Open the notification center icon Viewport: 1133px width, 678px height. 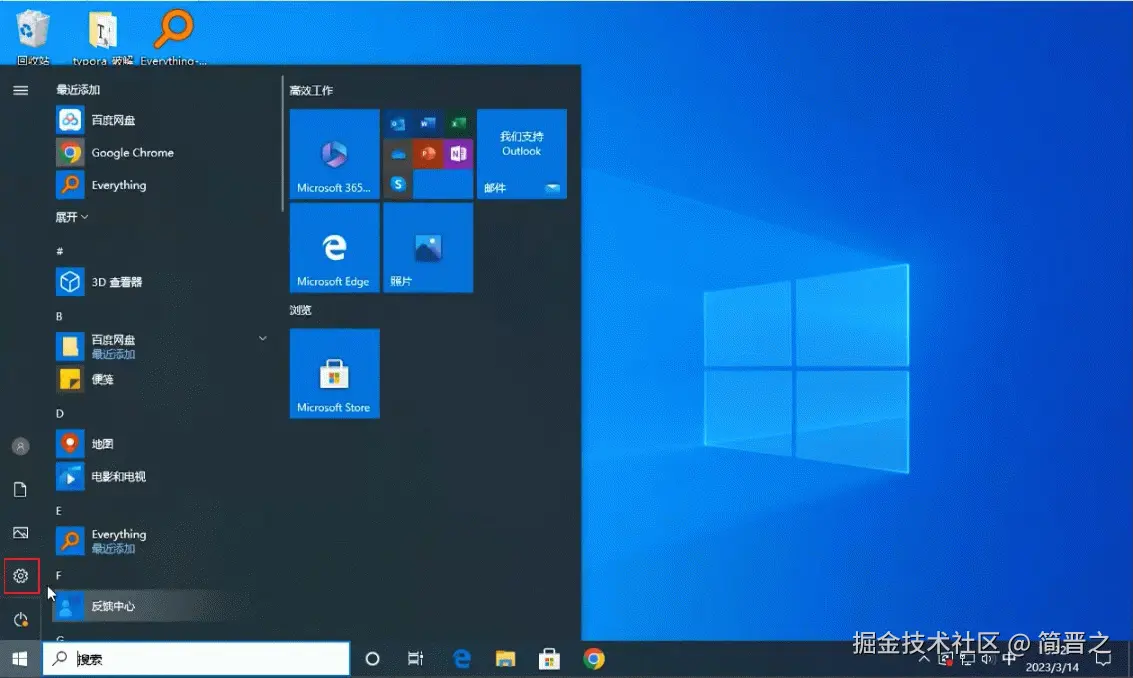click(x=1103, y=659)
